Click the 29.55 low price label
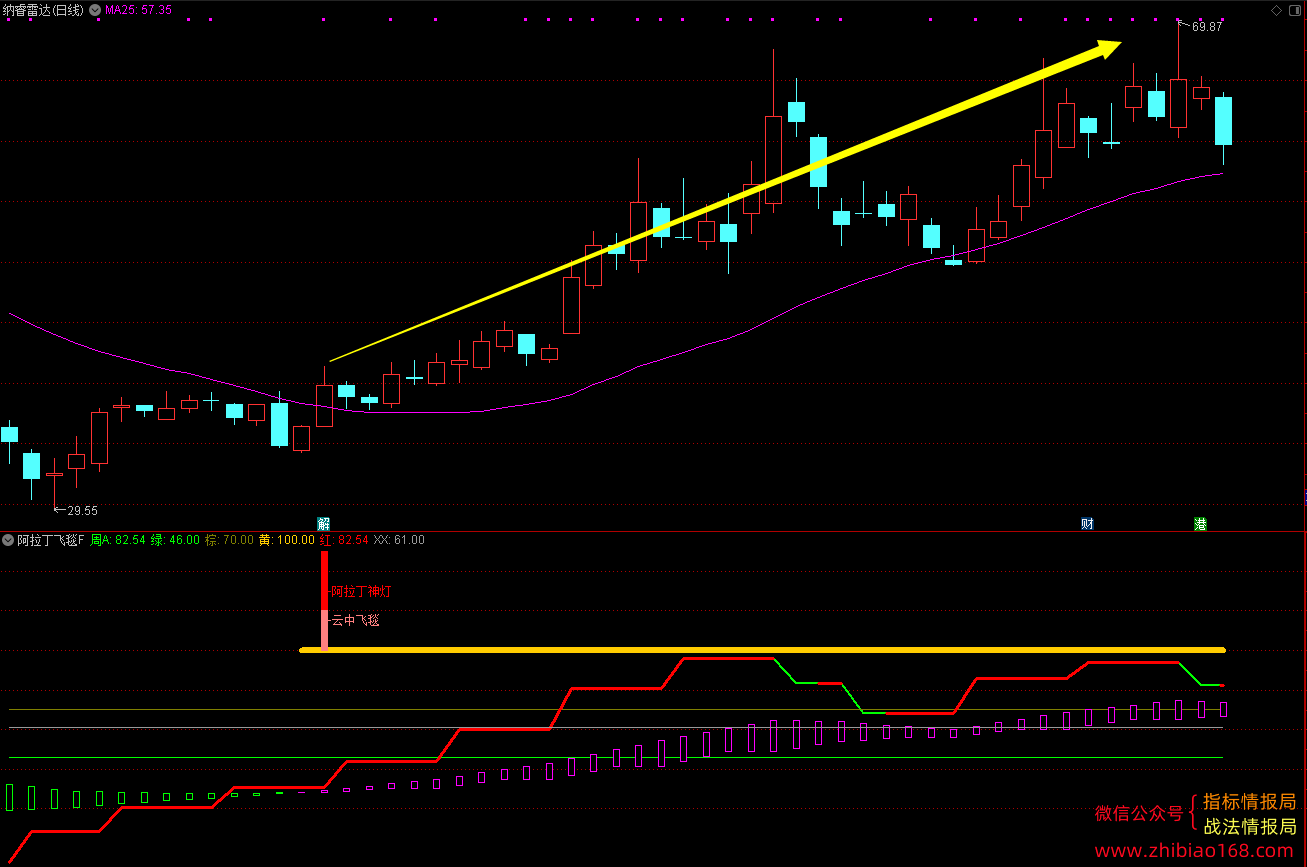The height and width of the screenshot is (867, 1307). pyautogui.click(x=83, y=510)
